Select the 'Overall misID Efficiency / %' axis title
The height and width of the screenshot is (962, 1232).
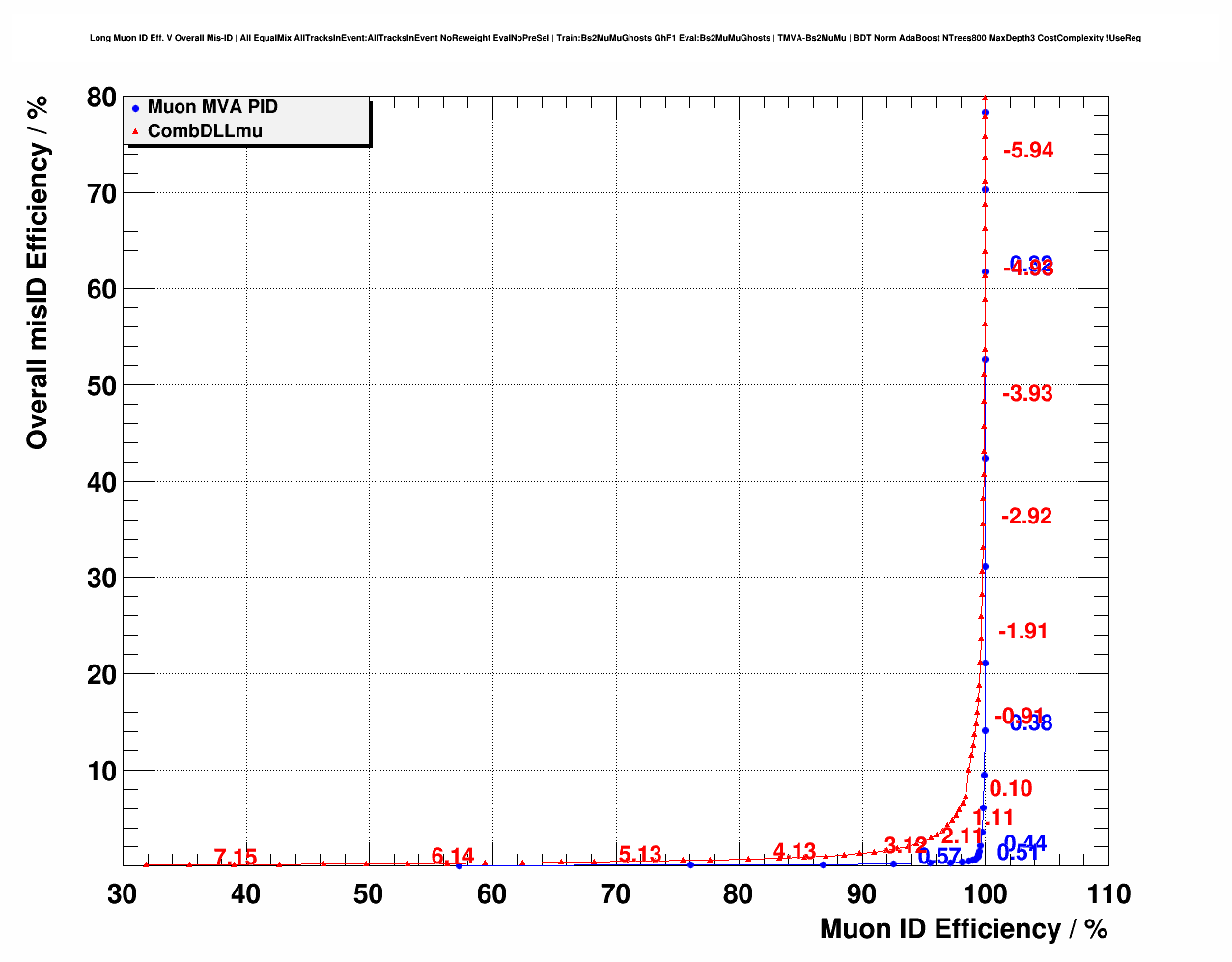[38, 270]
